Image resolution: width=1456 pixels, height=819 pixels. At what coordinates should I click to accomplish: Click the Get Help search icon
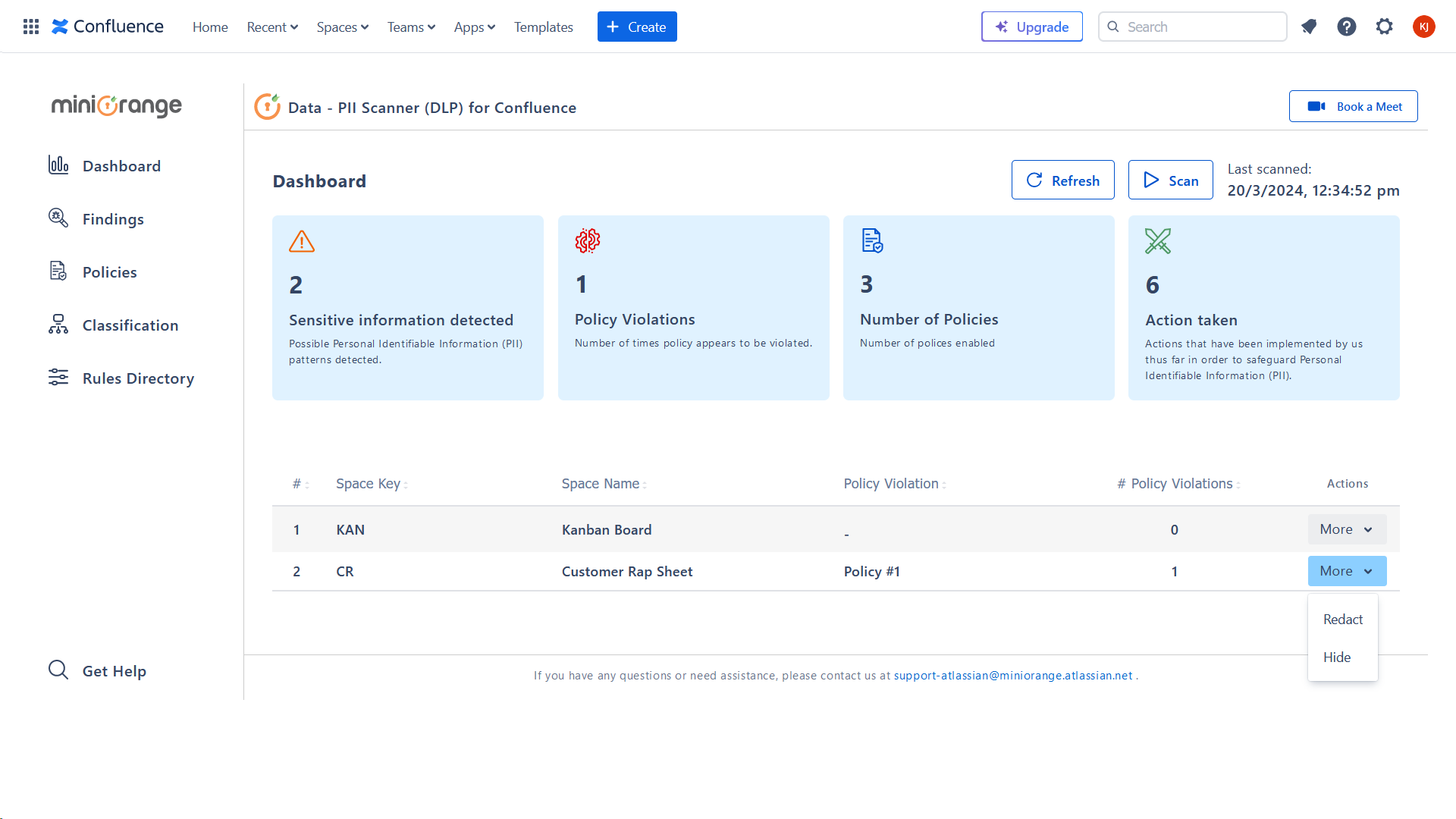[x=58, y=670]
